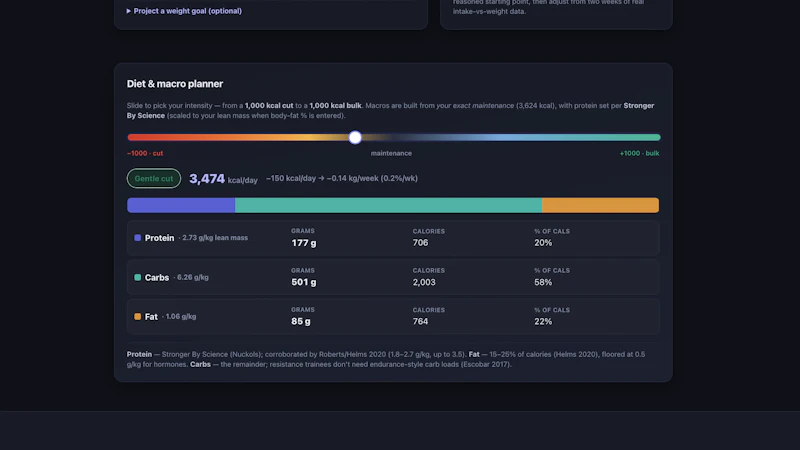Click the Fat color swatch
800x450 pixels.
[x=137, y=317]
